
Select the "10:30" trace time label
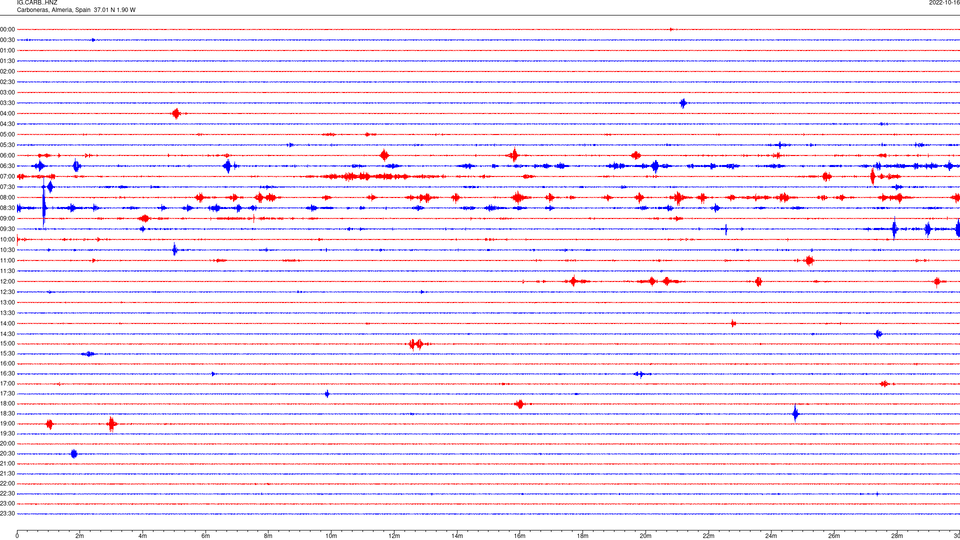pyautogui.click(x=7, y=250)
